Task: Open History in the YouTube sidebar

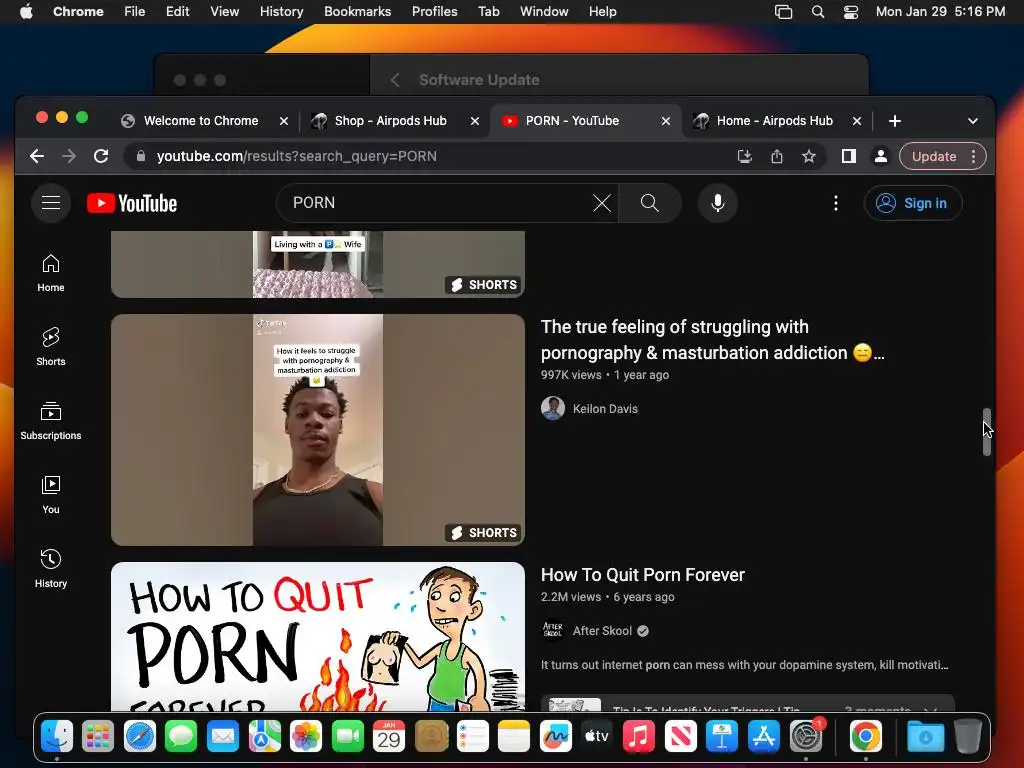Action: coord(51,569)
